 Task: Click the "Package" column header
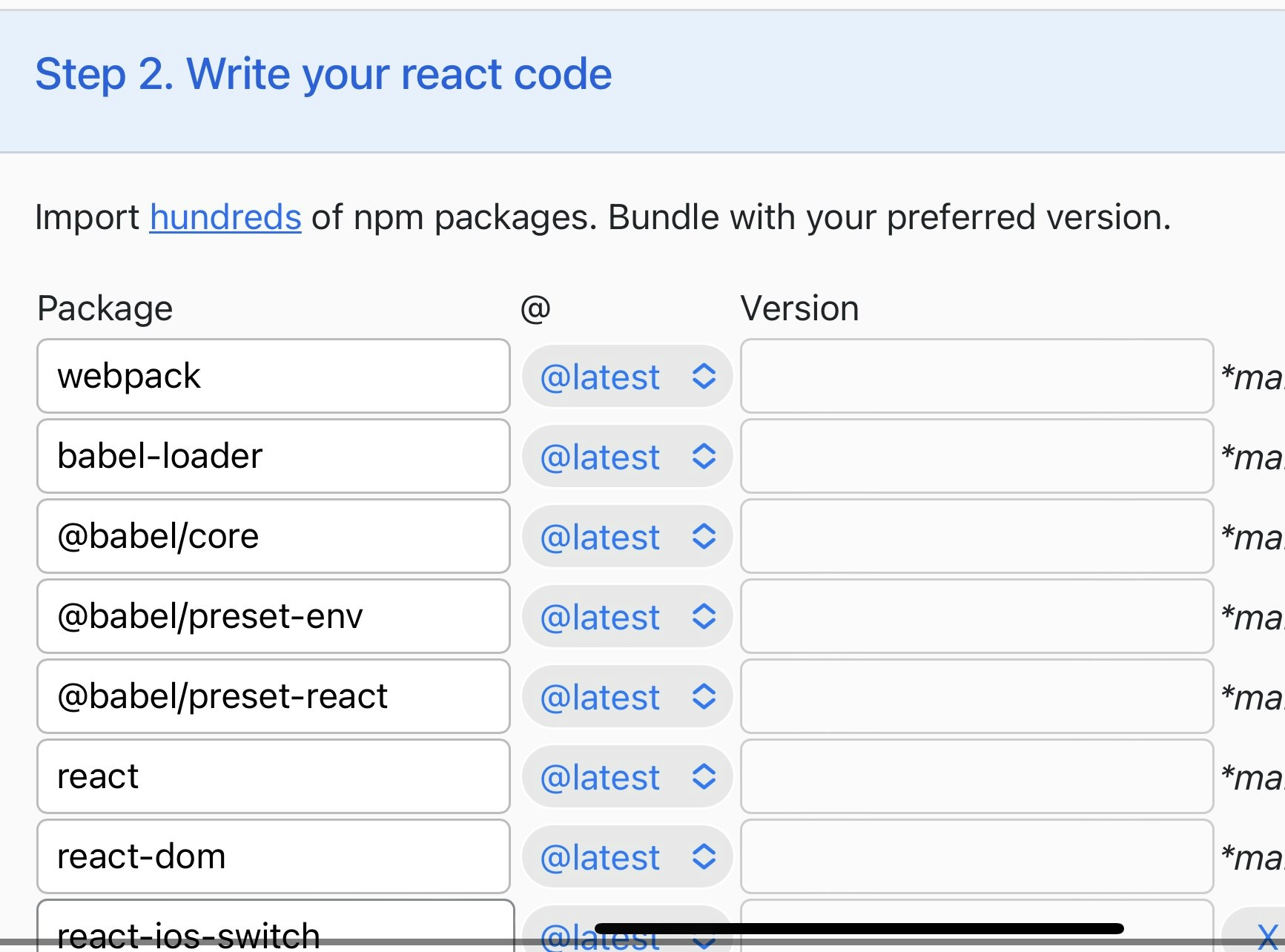tap(105, 308)
